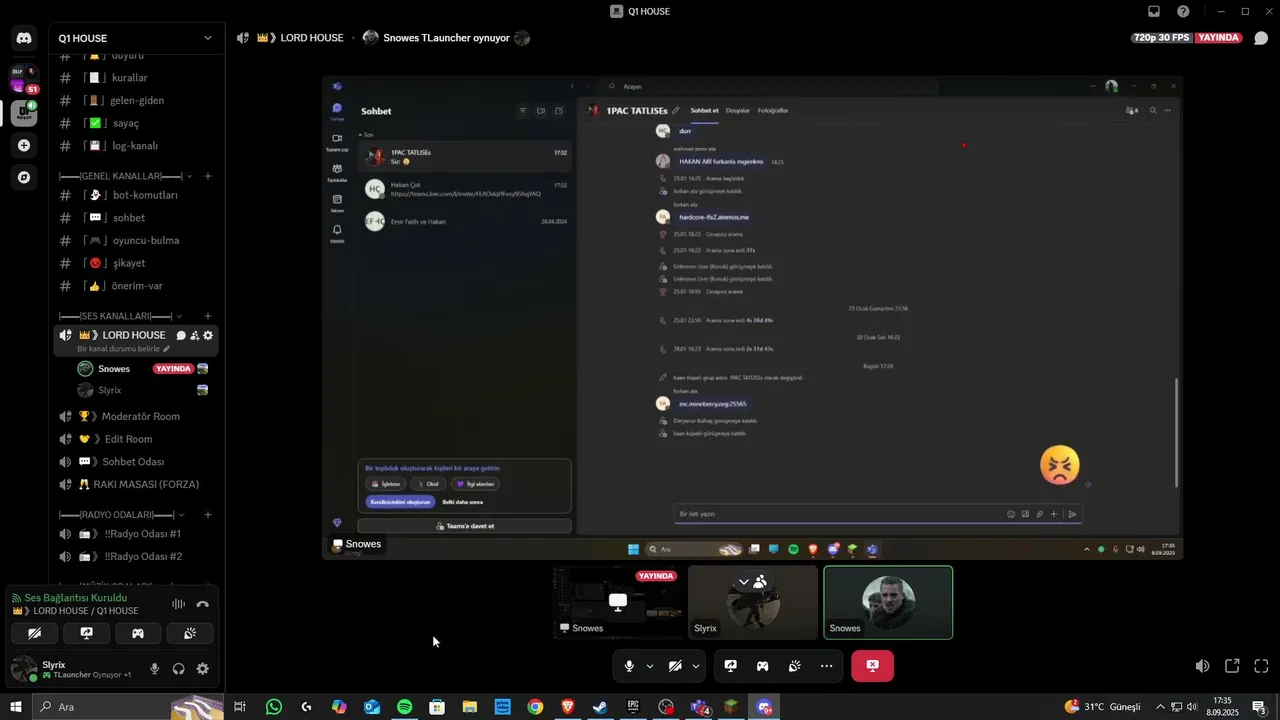The height and width of the screenshot is (720, 1280).
Task: Mute microphone in user panel
Action: (x=154, y=669)
